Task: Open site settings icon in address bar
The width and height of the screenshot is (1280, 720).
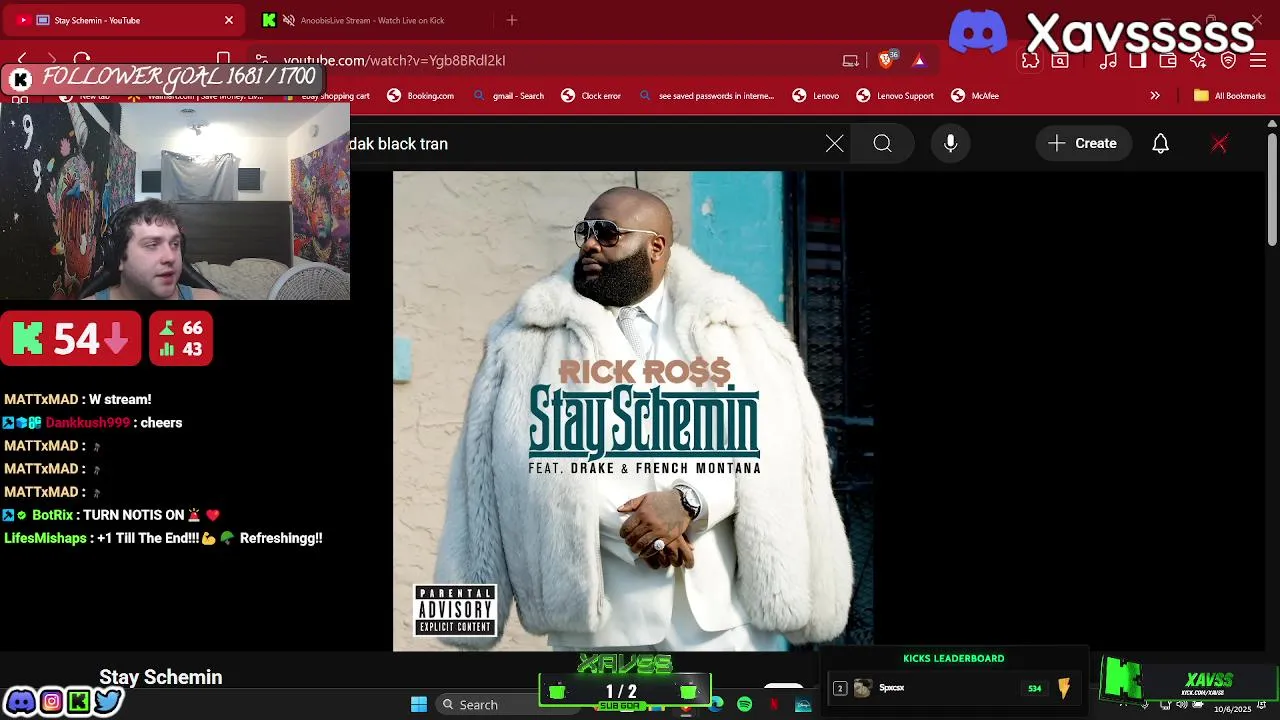Action: click(261, 60)
